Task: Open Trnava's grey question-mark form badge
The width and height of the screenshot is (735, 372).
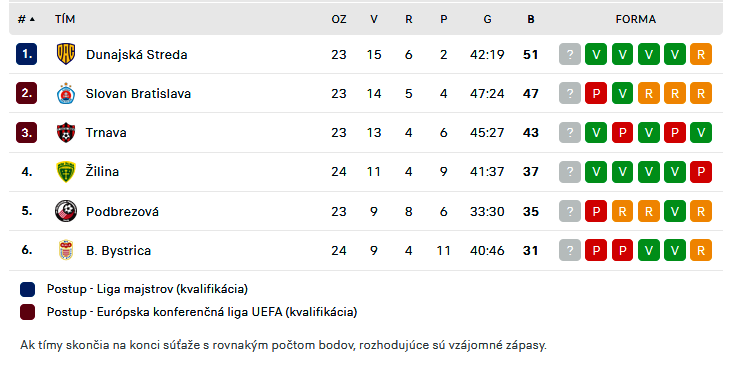Action: click(x=570, y=133)
